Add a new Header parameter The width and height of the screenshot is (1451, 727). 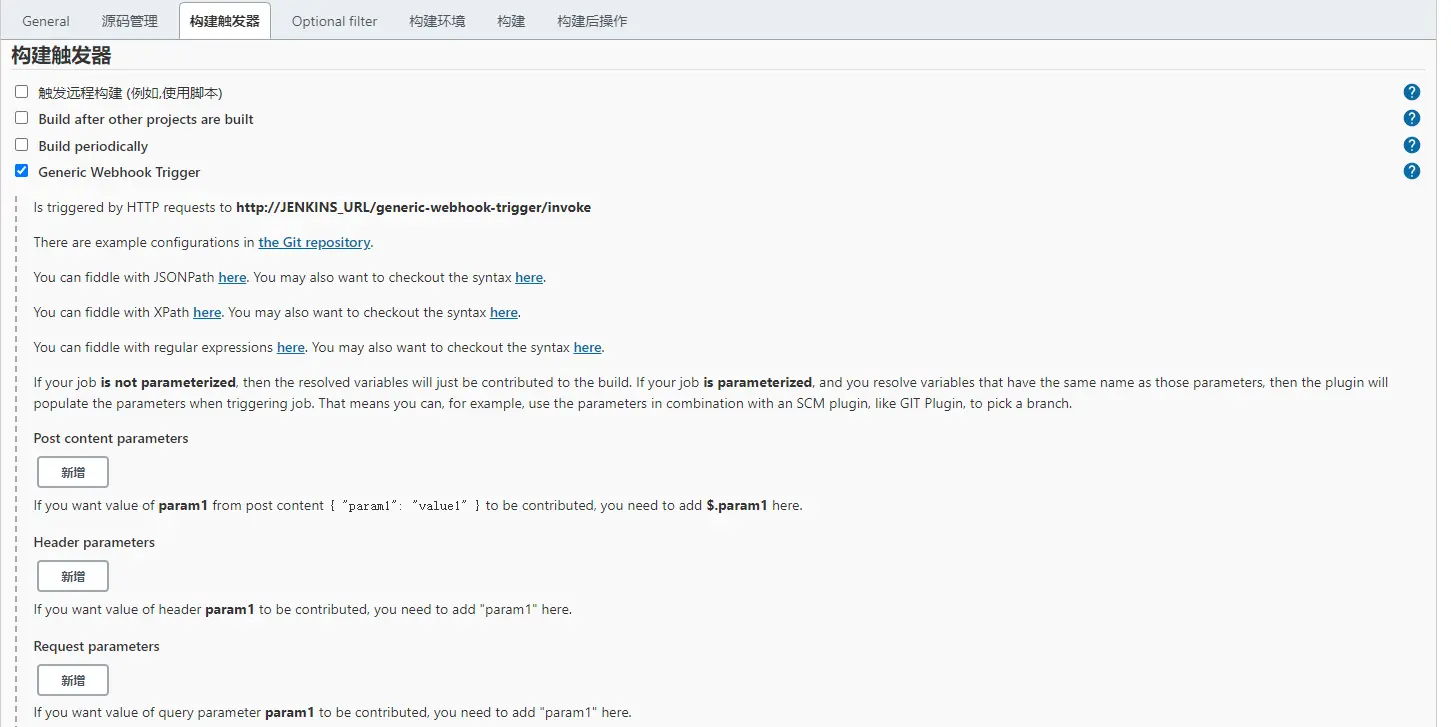coord(73,576)
